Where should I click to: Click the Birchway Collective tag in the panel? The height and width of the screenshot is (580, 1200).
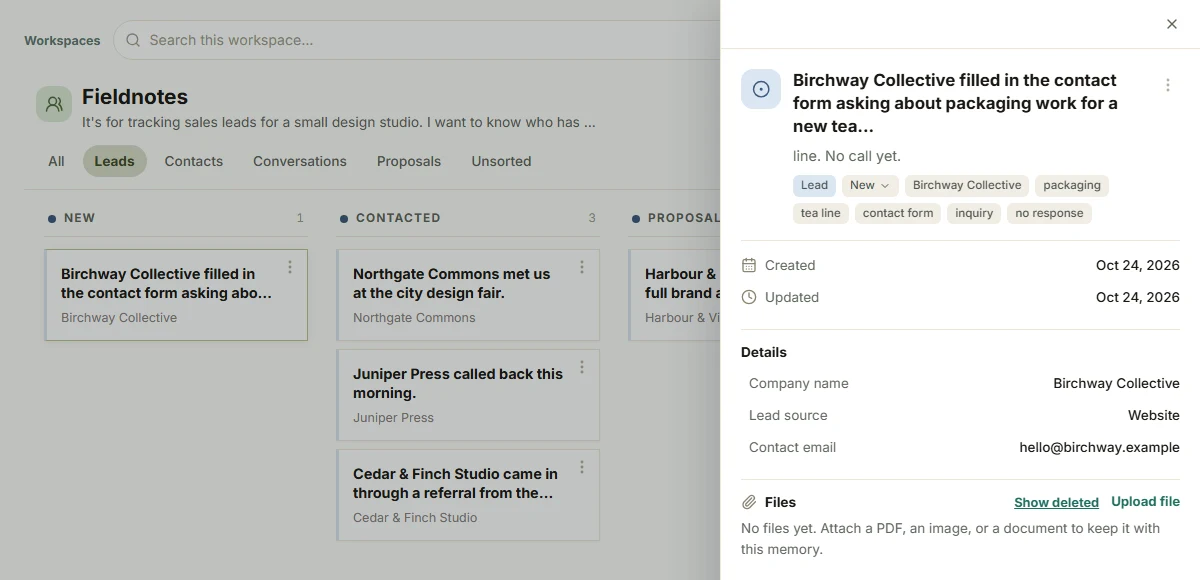coord(967,185)
